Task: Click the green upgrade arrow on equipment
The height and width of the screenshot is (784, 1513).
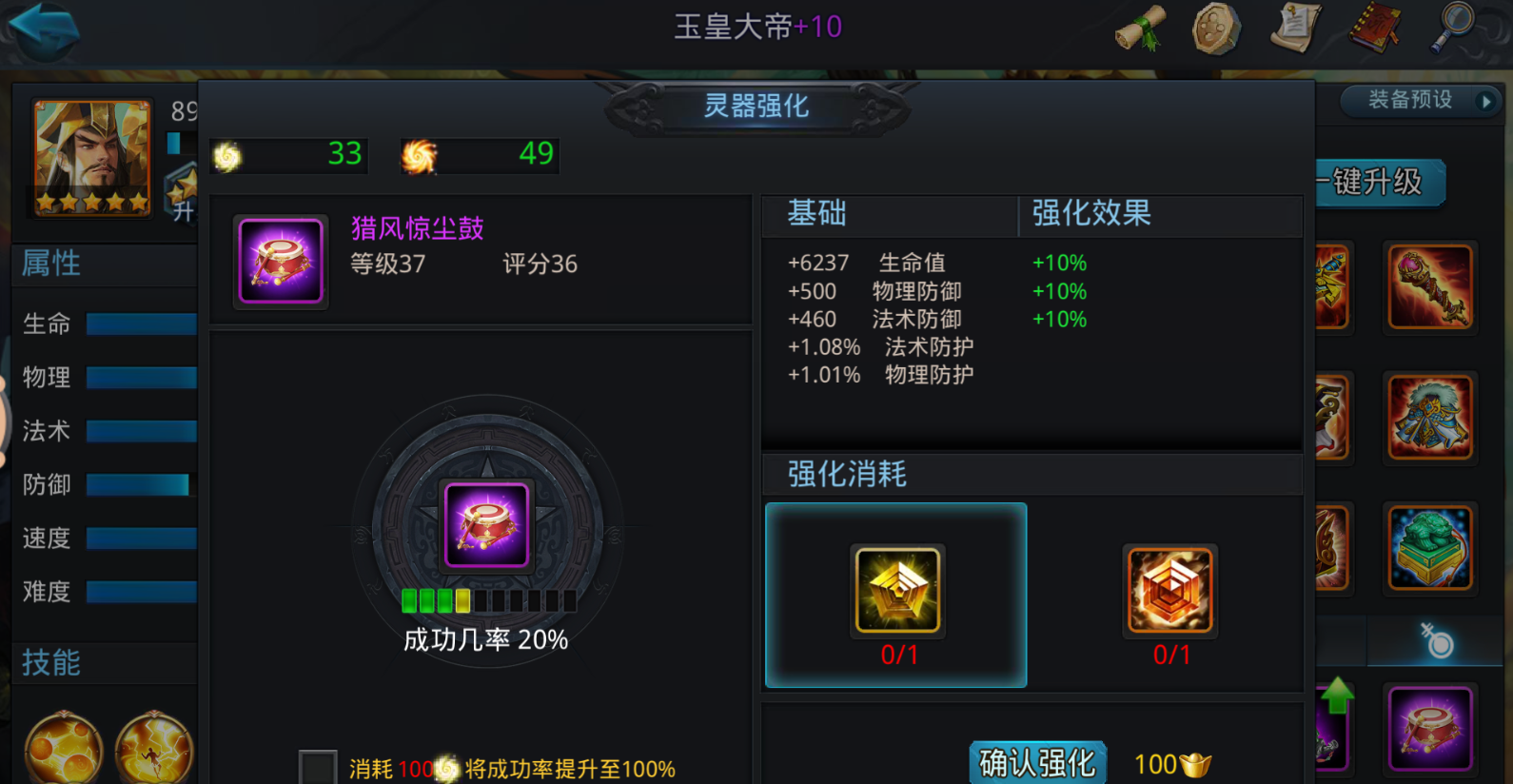Action: [x=1337, y=696]
